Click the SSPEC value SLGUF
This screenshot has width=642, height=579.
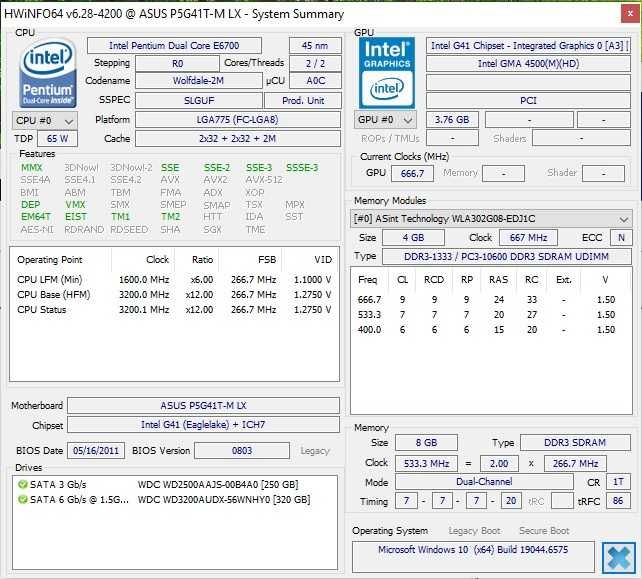tap(199, 100)
